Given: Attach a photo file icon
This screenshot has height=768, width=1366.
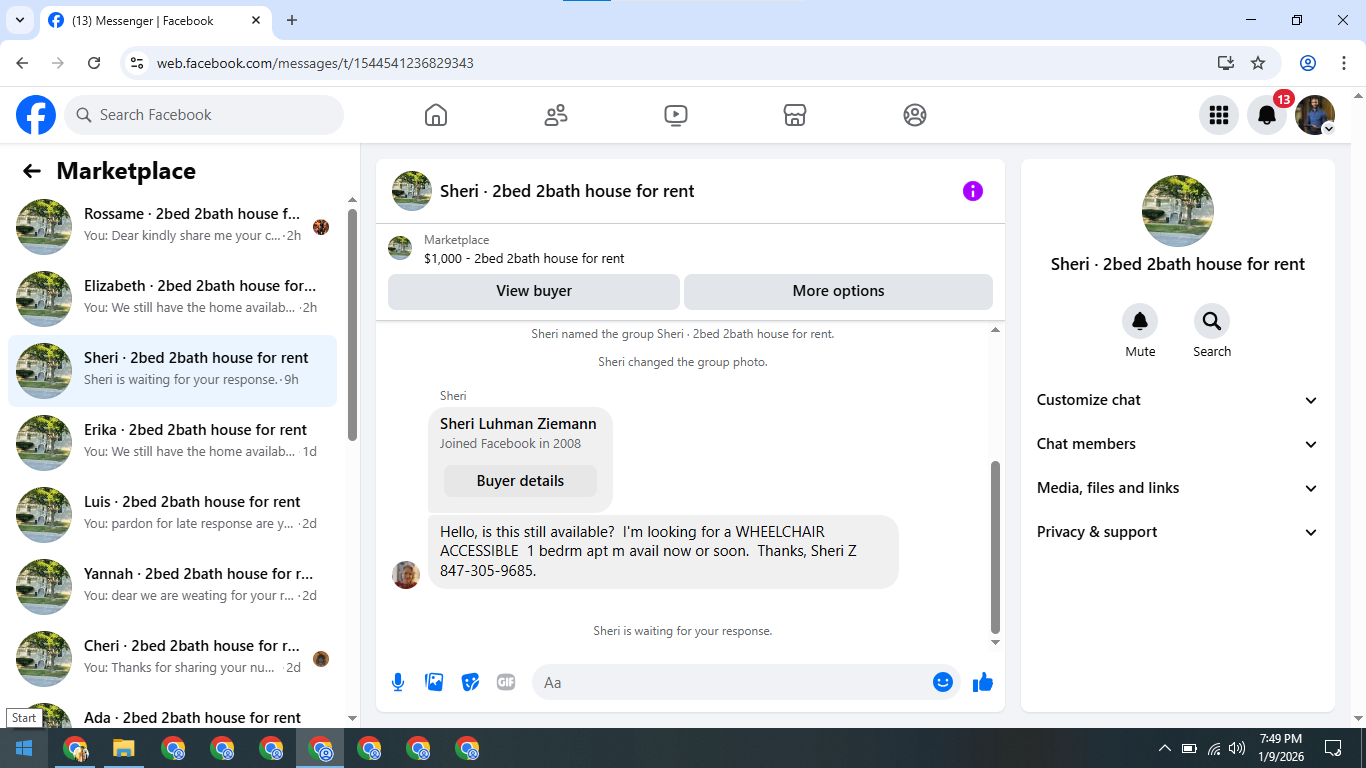Looking at the screenshot, I should point(434,682).
